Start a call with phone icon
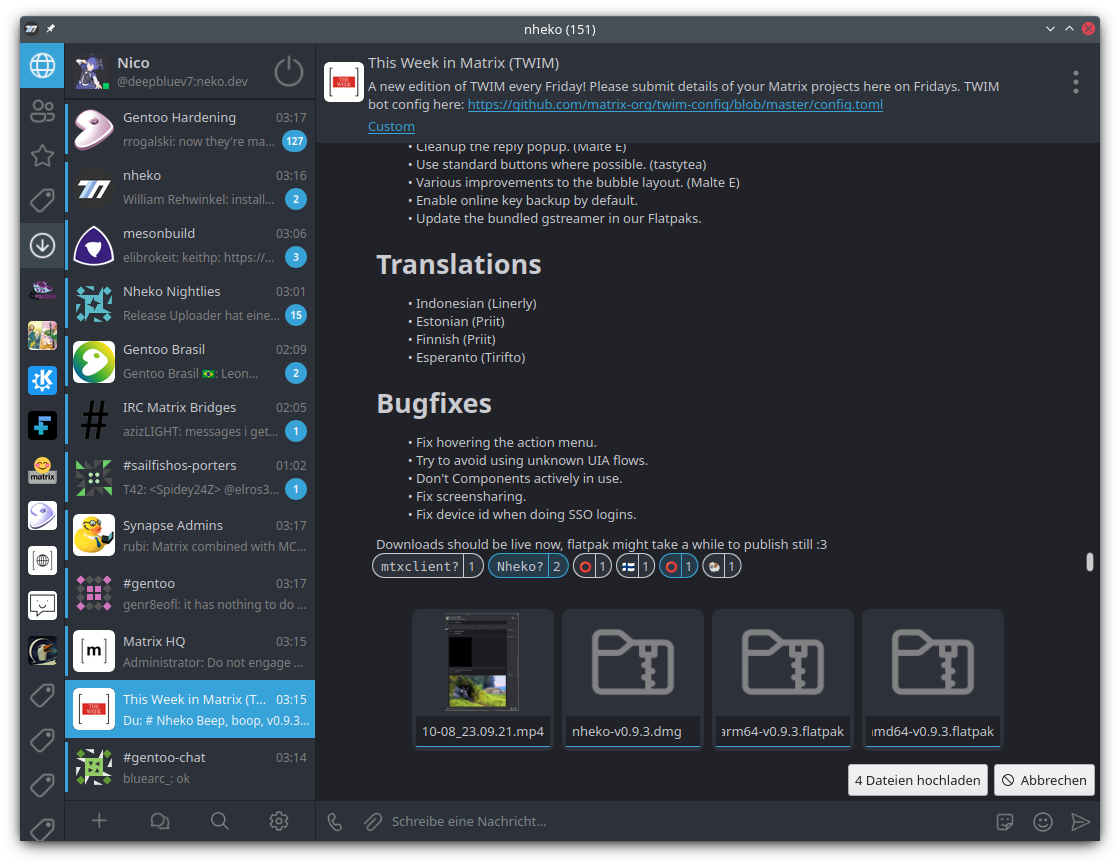This screenshot has width=1120, height=865. [x=335, y=821]
